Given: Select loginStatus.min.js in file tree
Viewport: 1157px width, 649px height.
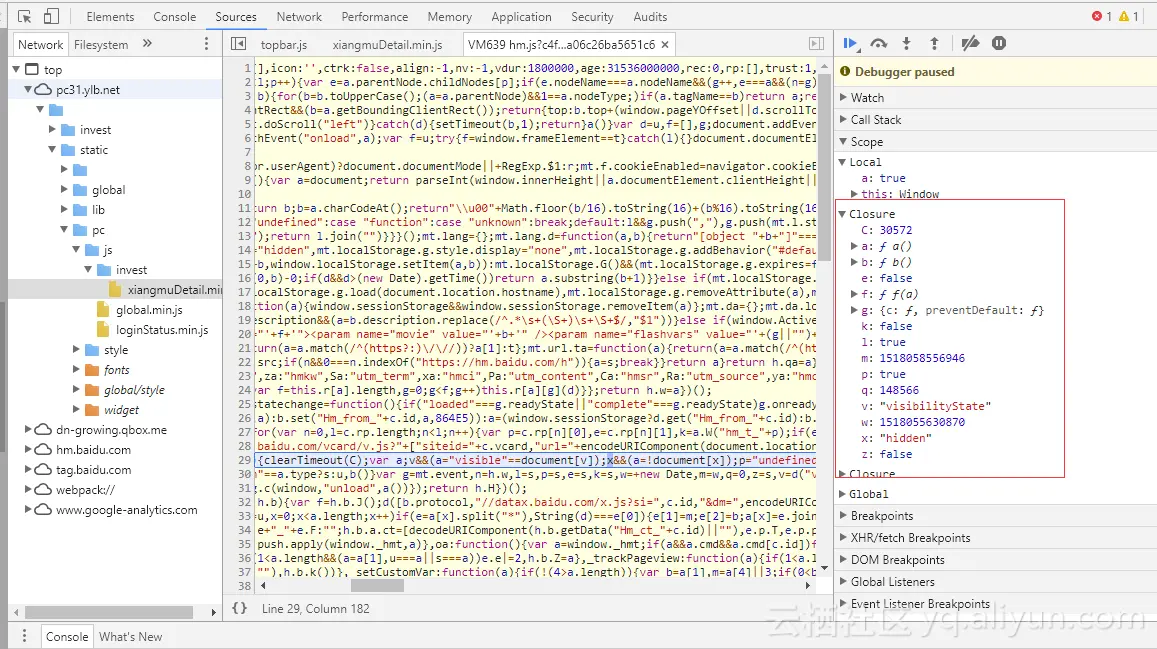Looking at the screenshot, I should (162, 330).
